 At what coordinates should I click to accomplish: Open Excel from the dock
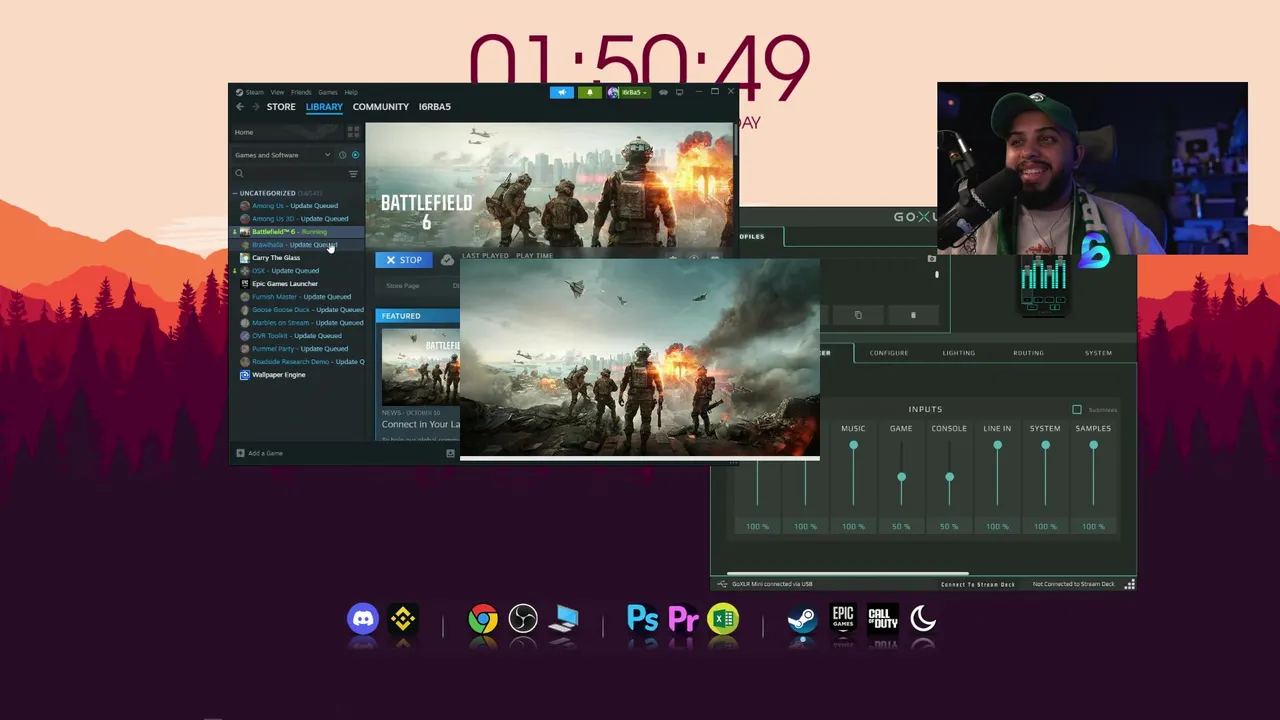click(723, 620)
